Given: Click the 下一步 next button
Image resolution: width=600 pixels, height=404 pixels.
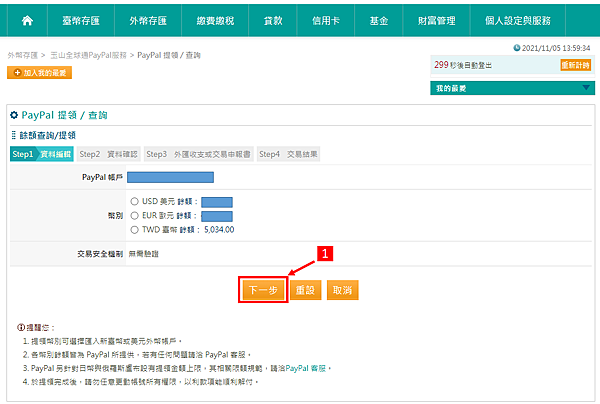Looking at the screenshot, I should click(263, 290).
